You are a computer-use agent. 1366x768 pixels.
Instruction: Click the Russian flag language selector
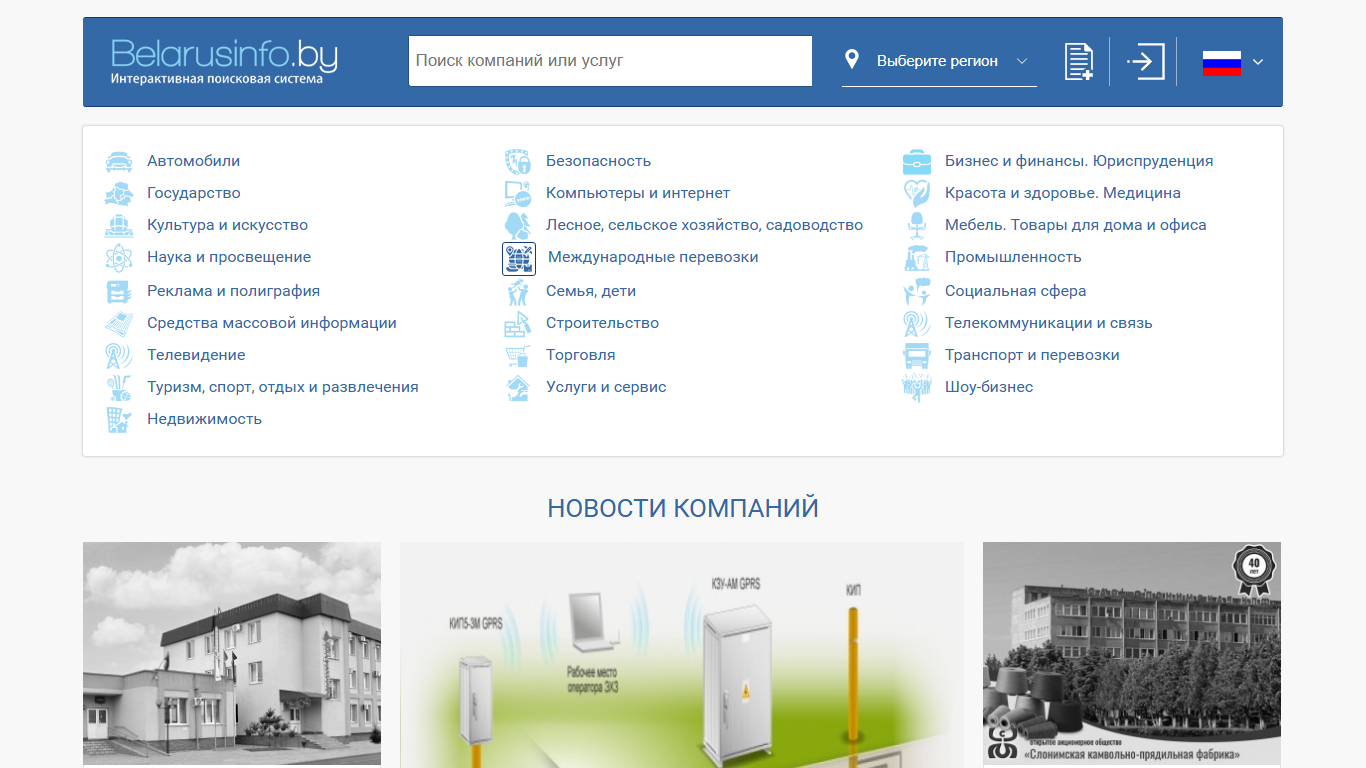[x=1222, y=62]
